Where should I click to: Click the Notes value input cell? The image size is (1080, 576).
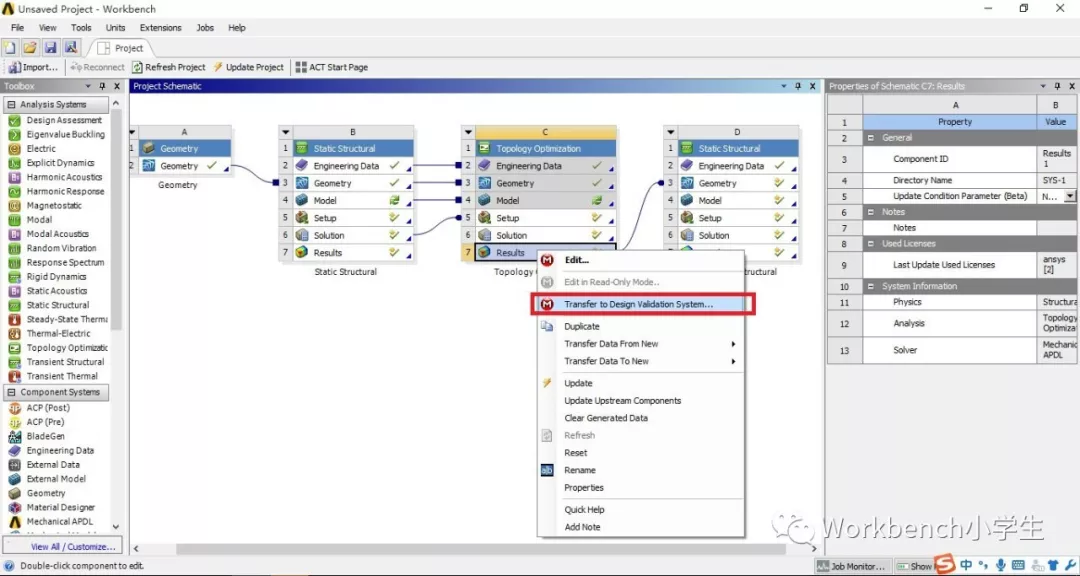pyautogui.click(x=1058, y=227)
